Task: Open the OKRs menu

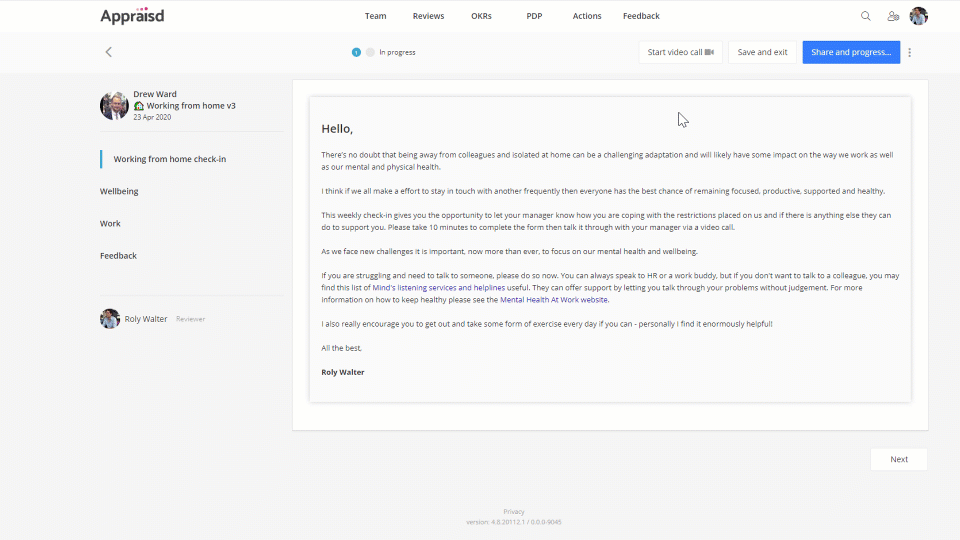Action: (481, 16)
